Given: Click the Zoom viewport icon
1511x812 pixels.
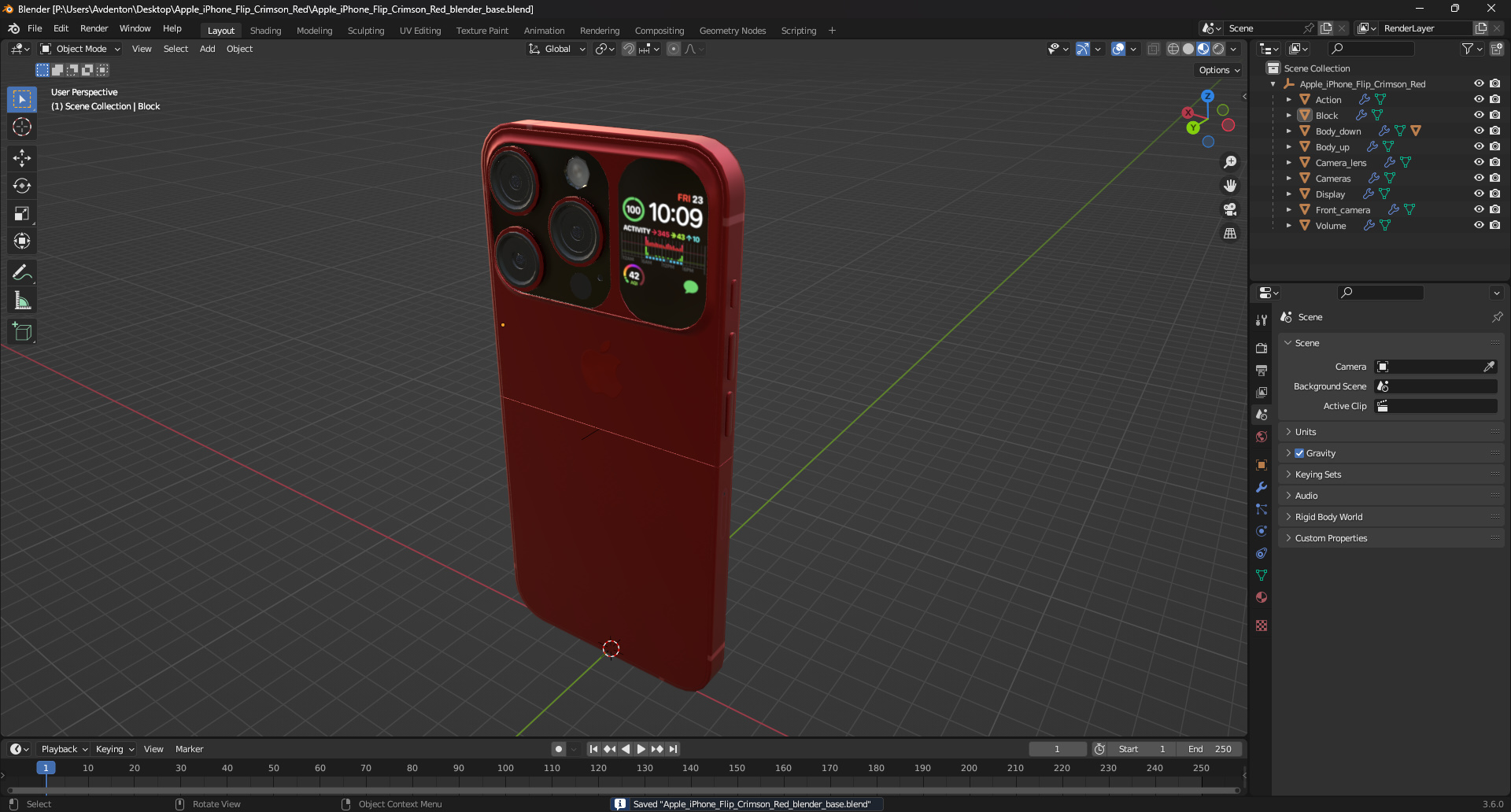Looking at the screenshot, I should [x=1229, y=162].
